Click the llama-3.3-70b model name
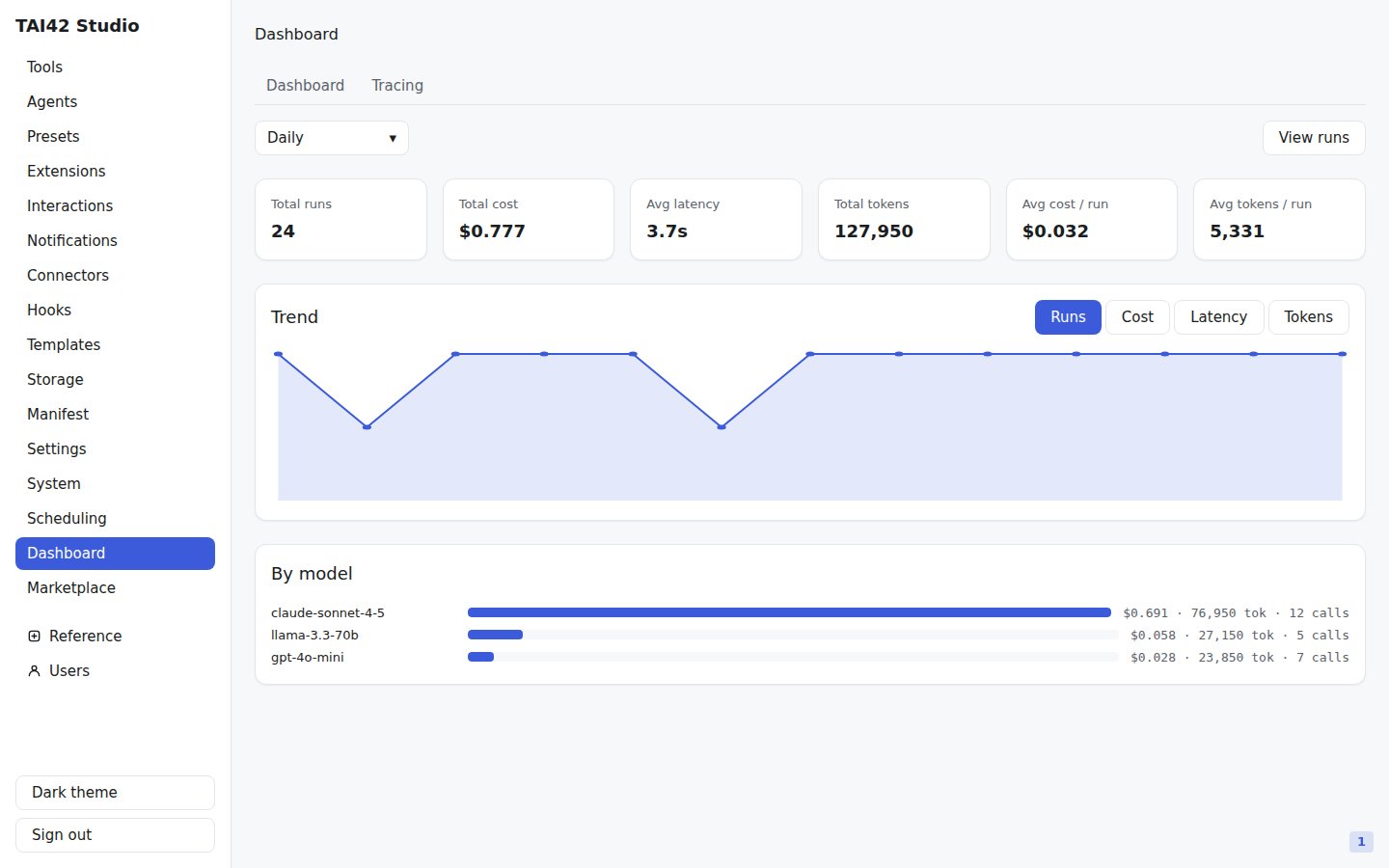 pyautogui.click(x=314, y=635)
